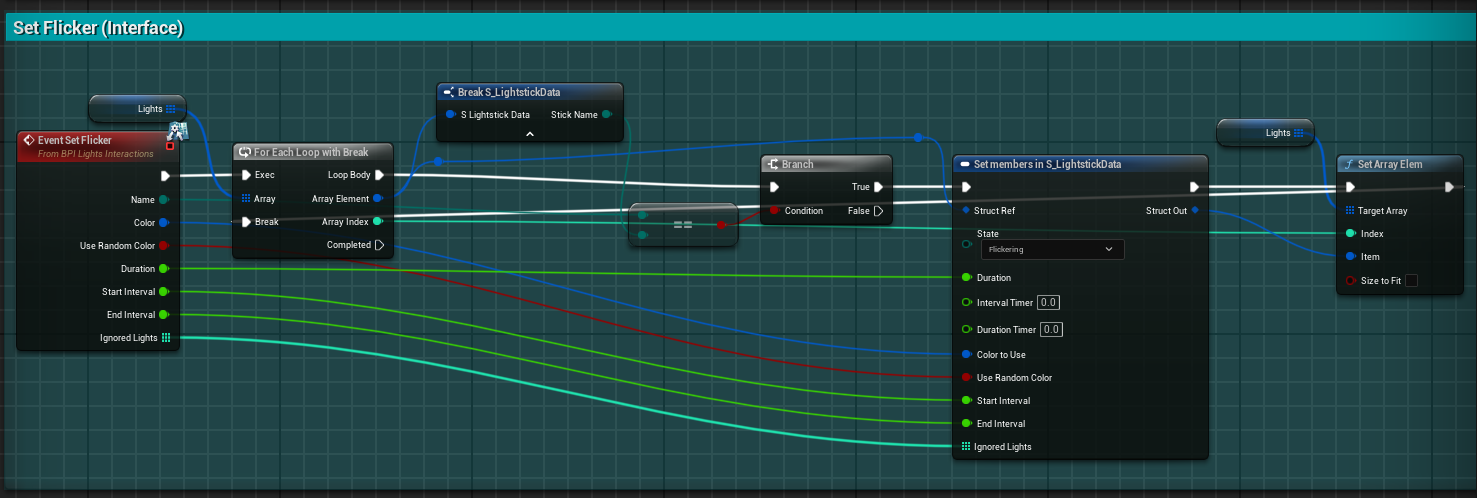Select the Set Flicker (Interface) comment title
1477x498 pixels.
(x=98, y=28)
